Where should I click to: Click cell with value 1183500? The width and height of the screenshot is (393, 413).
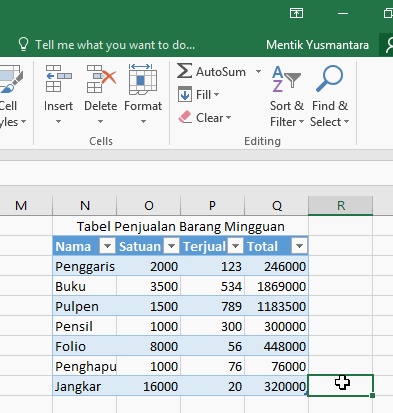tap(276, 306)
